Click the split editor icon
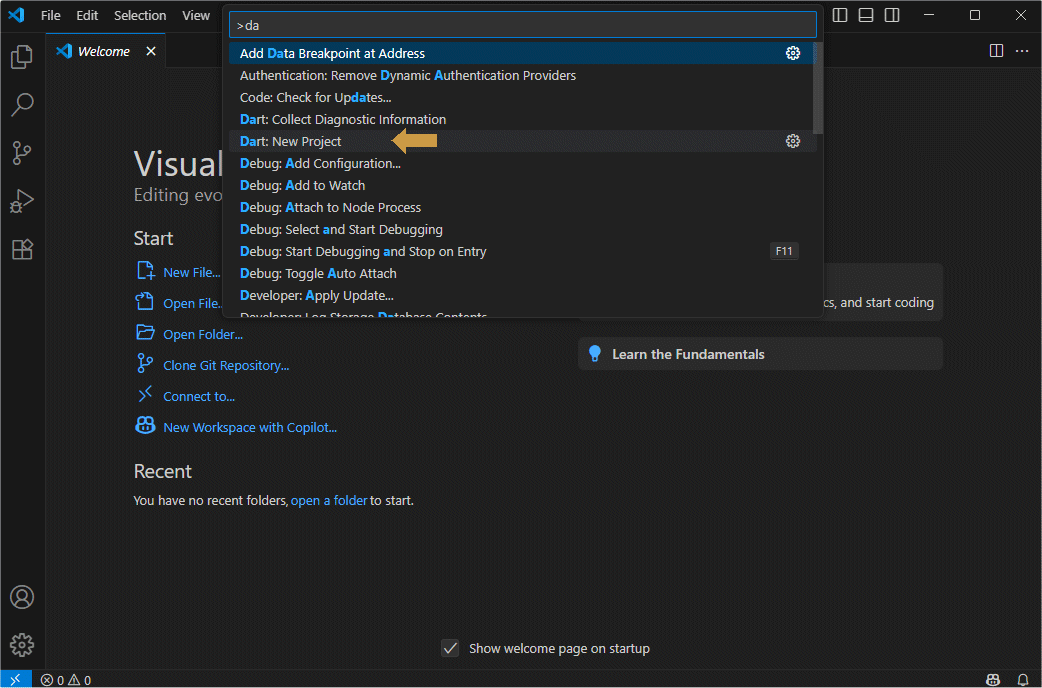Viewport: 1042px width, 688px height. click(x=996, y=51)
